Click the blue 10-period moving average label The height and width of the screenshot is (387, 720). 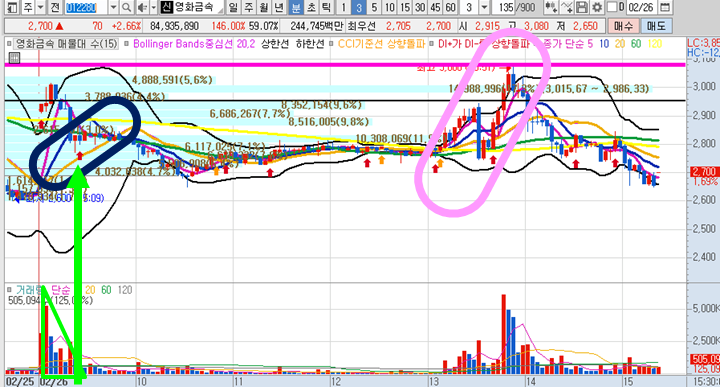click(604, 44)
